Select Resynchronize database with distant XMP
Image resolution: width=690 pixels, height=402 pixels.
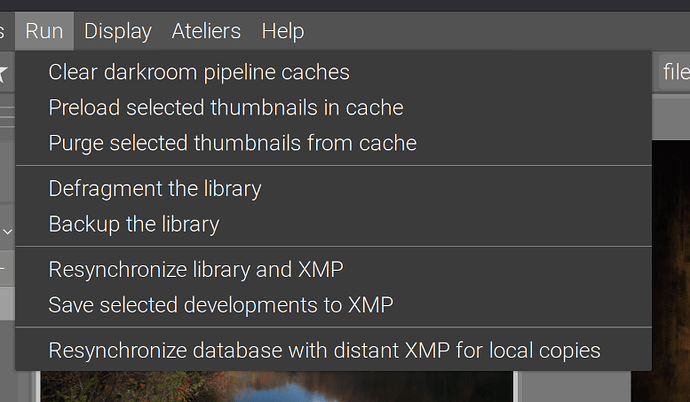tap(324, 350)
